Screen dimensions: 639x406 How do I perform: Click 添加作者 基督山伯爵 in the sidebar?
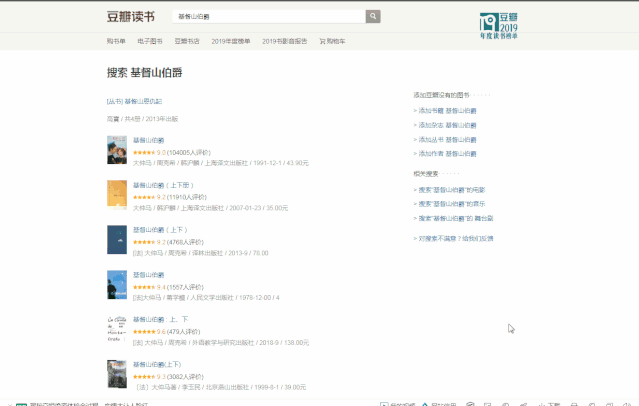445,154
